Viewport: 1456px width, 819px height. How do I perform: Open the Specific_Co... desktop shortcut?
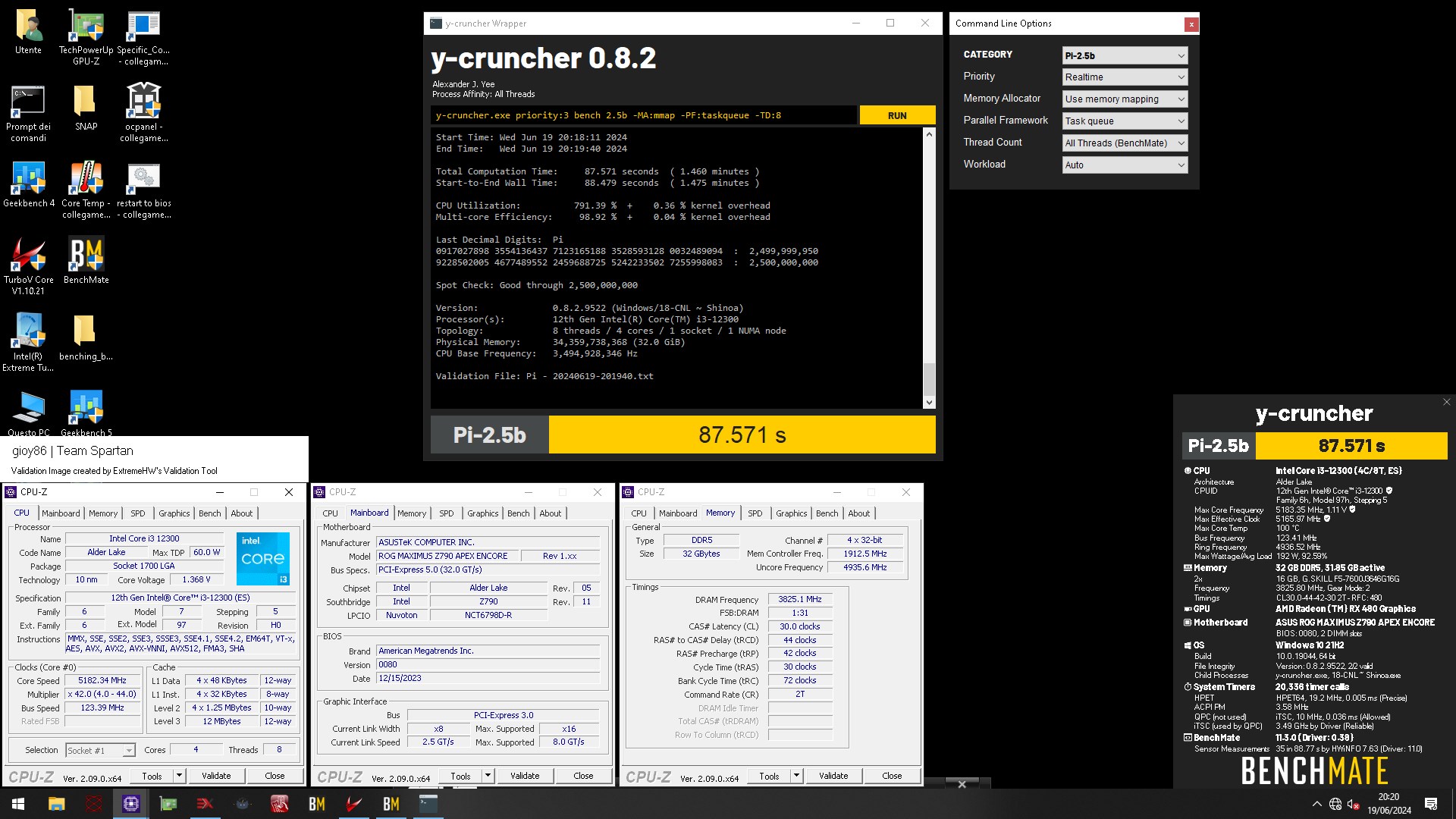143,37
